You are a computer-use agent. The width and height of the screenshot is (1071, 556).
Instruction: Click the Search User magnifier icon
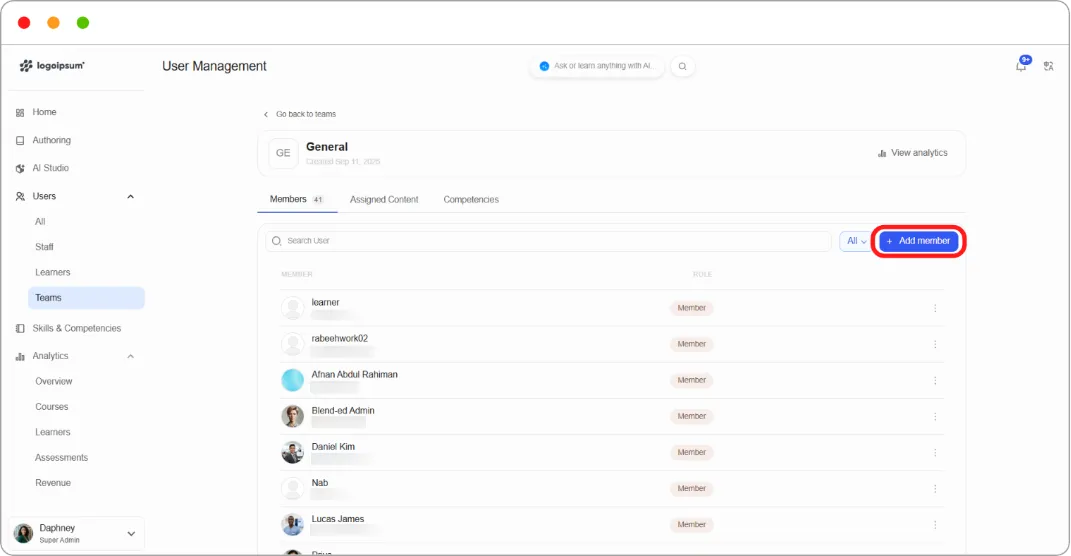click(277, 241)
